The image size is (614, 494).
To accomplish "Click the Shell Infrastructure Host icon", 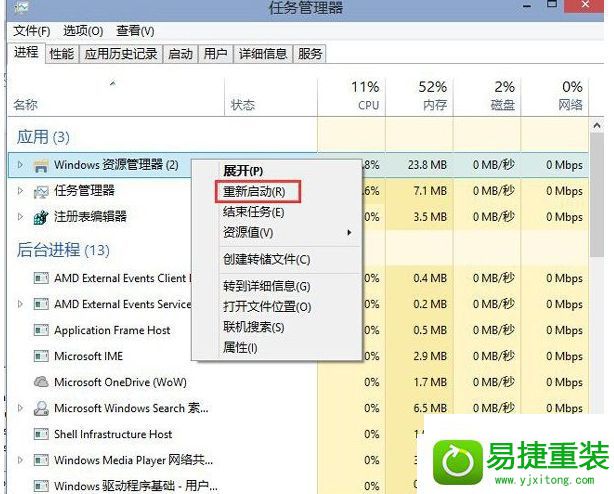I will [x=41, y=434].
